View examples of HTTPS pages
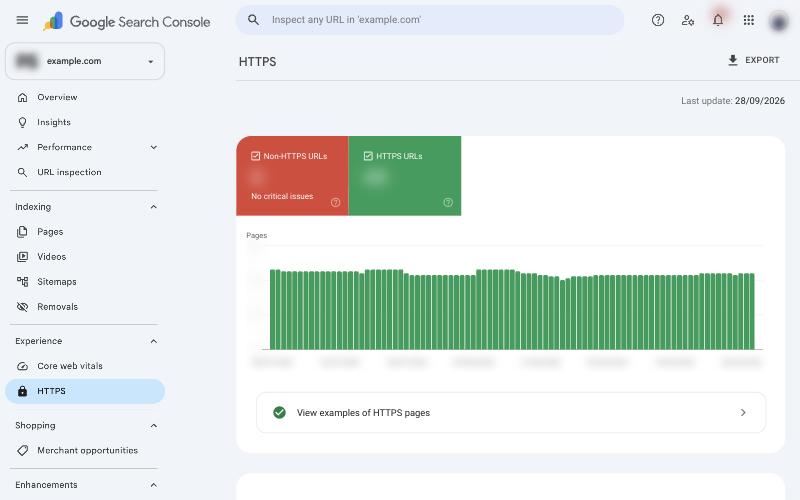This screenshot has height=500, width=800. click(511, 412)
